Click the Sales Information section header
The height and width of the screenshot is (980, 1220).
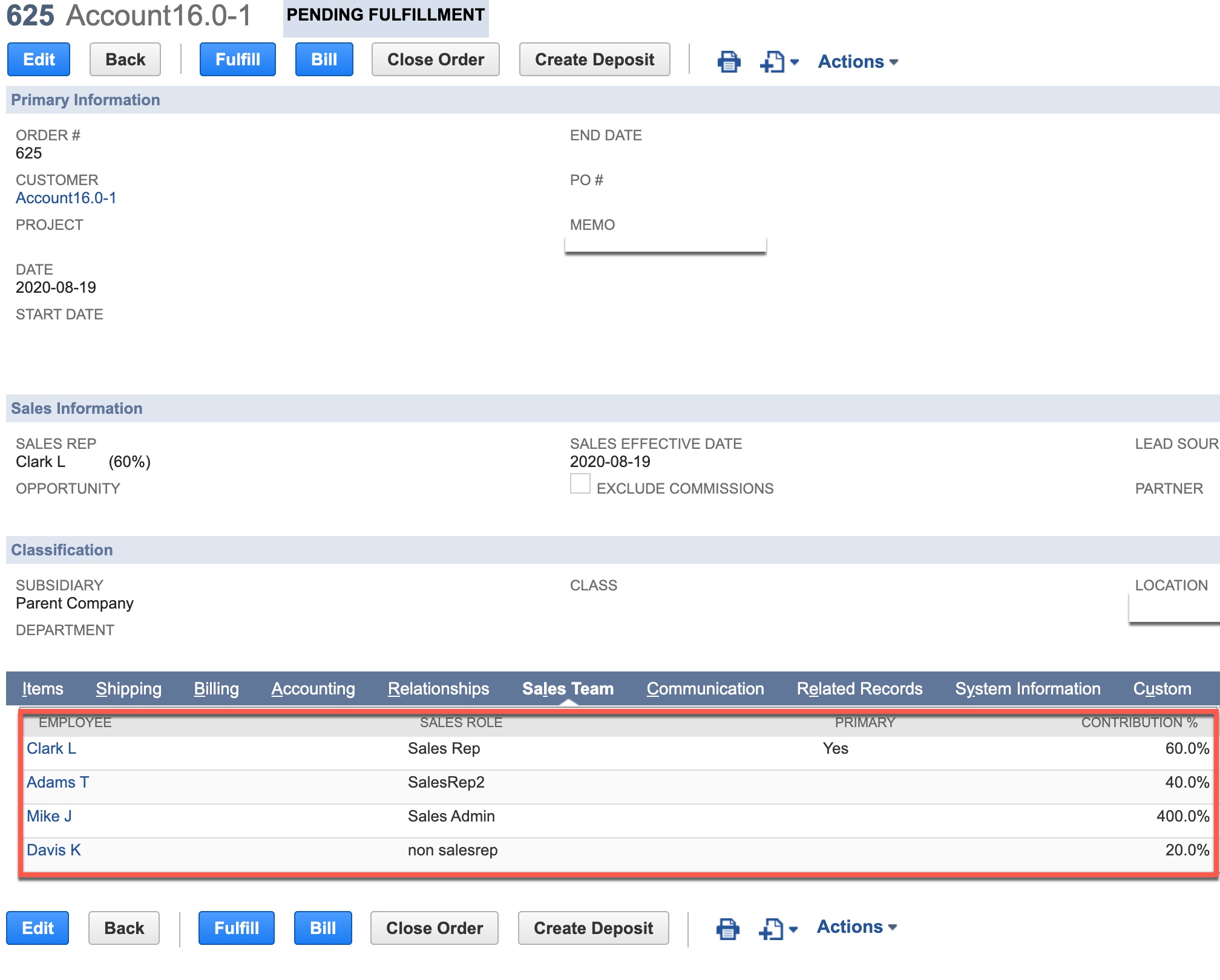pos(613,408)
